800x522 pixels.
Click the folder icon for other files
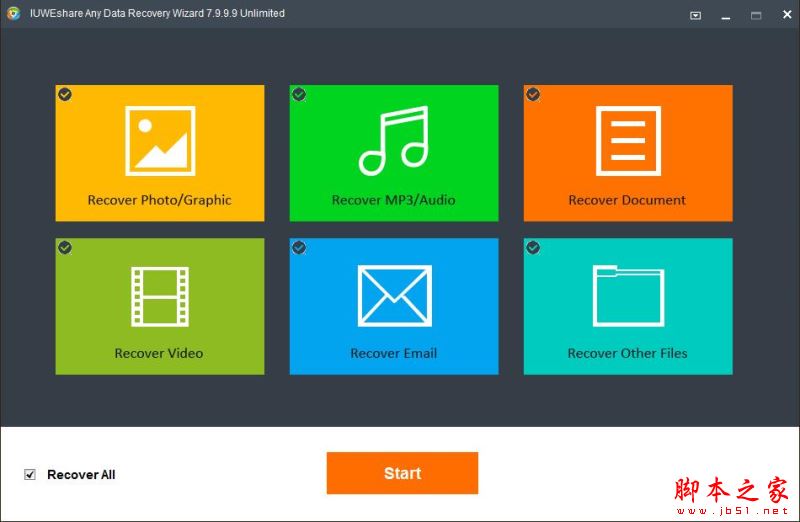coord(628,296)
